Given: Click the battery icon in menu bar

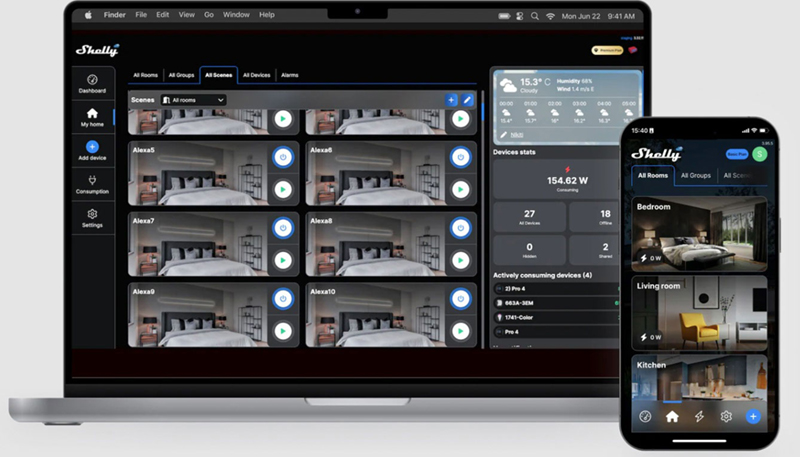Looking at the screenshot, I should [504, 16].
